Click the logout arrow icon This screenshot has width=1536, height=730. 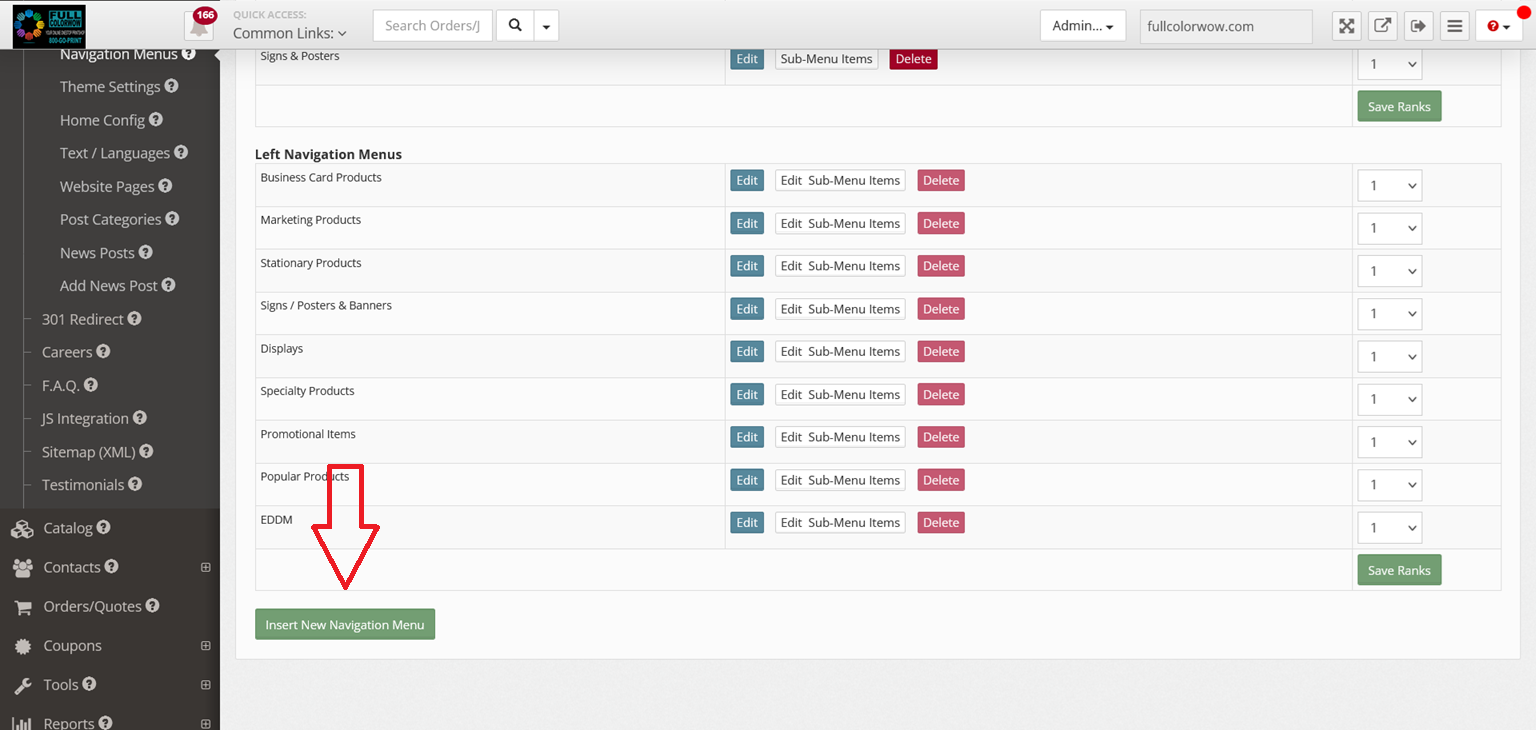pyautogui.click(x=1418, y=26)
